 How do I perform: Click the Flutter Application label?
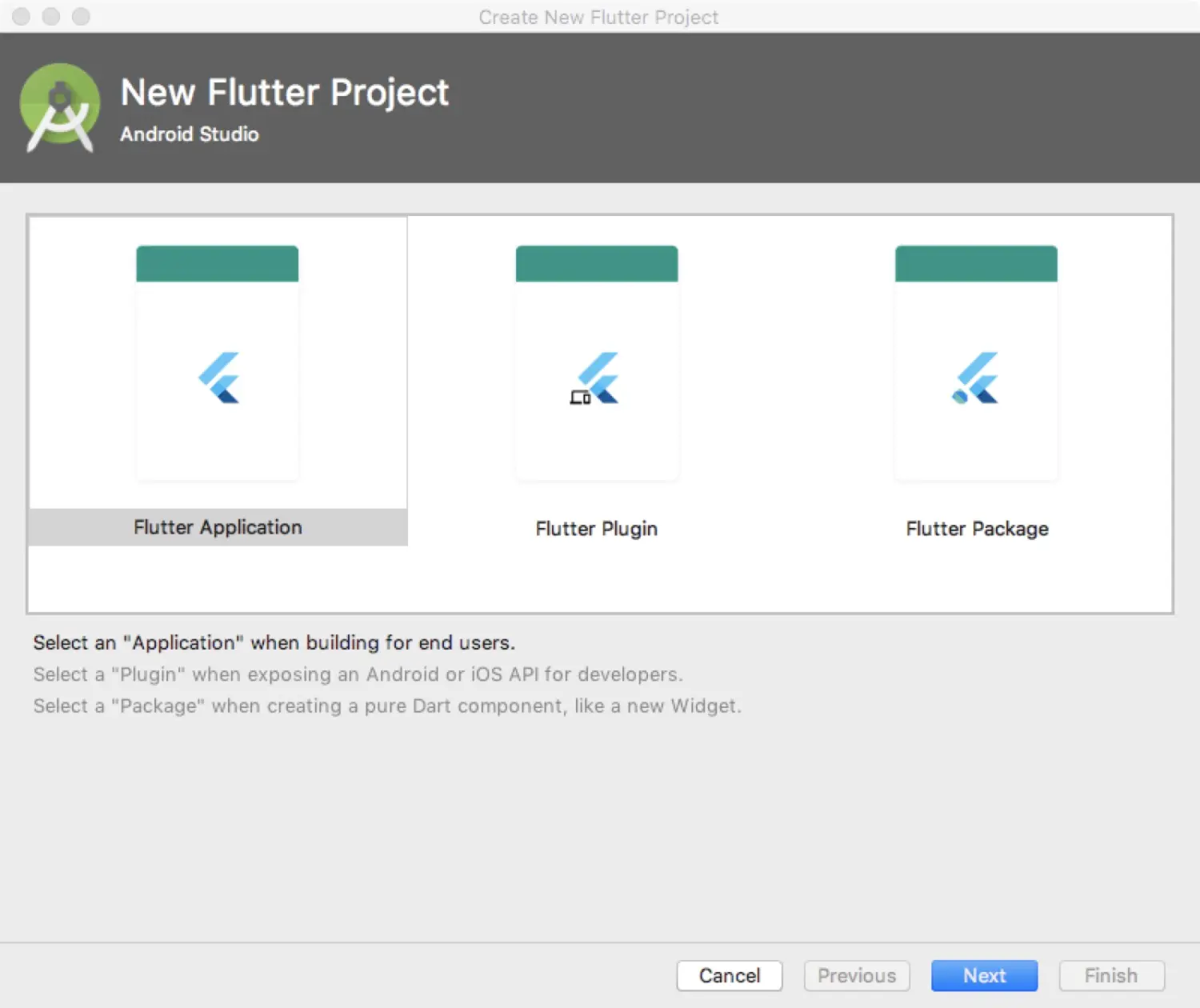pos(218,527)
